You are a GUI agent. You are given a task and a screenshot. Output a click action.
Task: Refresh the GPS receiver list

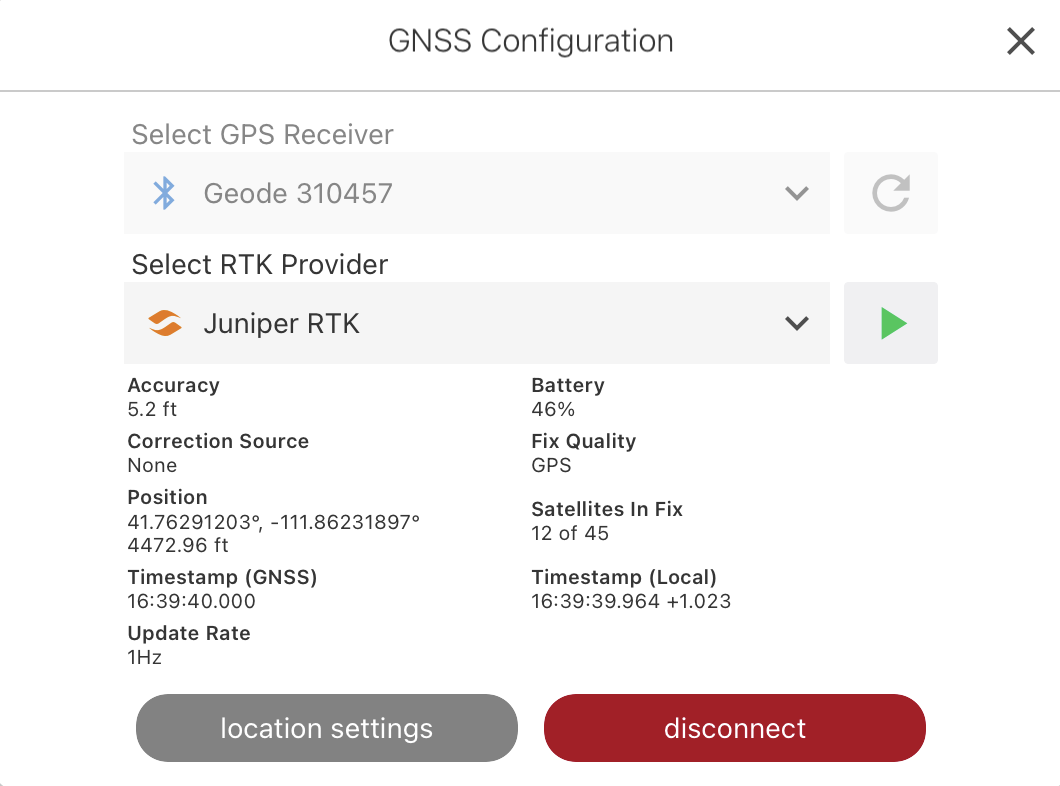point(890,193)
